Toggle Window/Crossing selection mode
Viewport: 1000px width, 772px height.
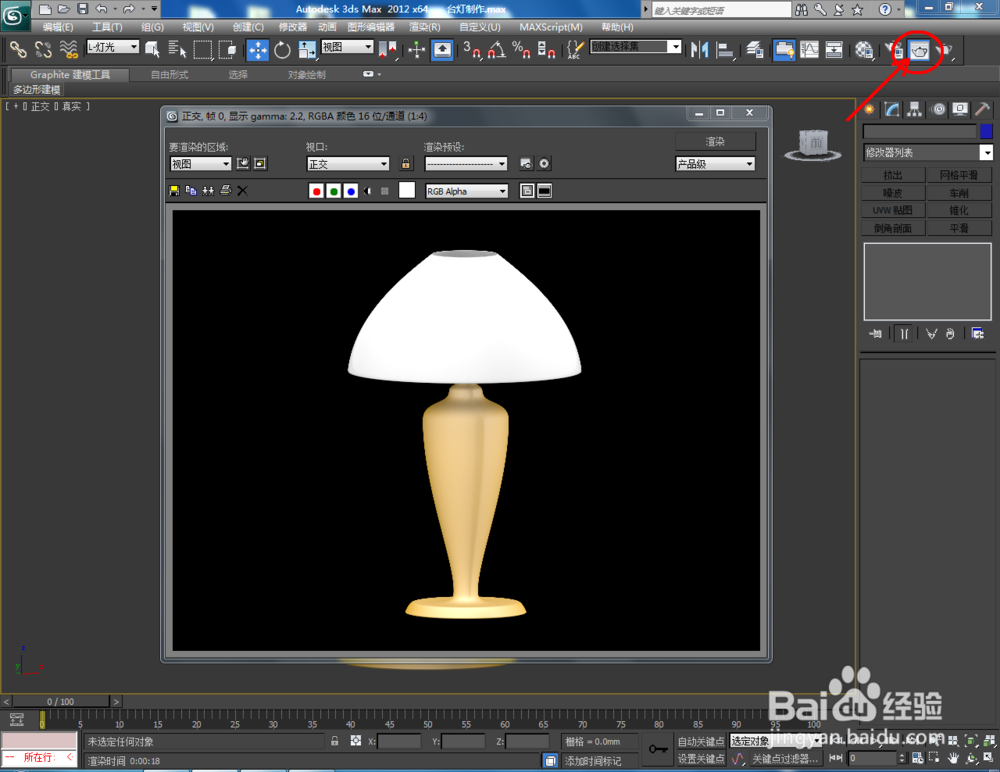click(228, 49)
